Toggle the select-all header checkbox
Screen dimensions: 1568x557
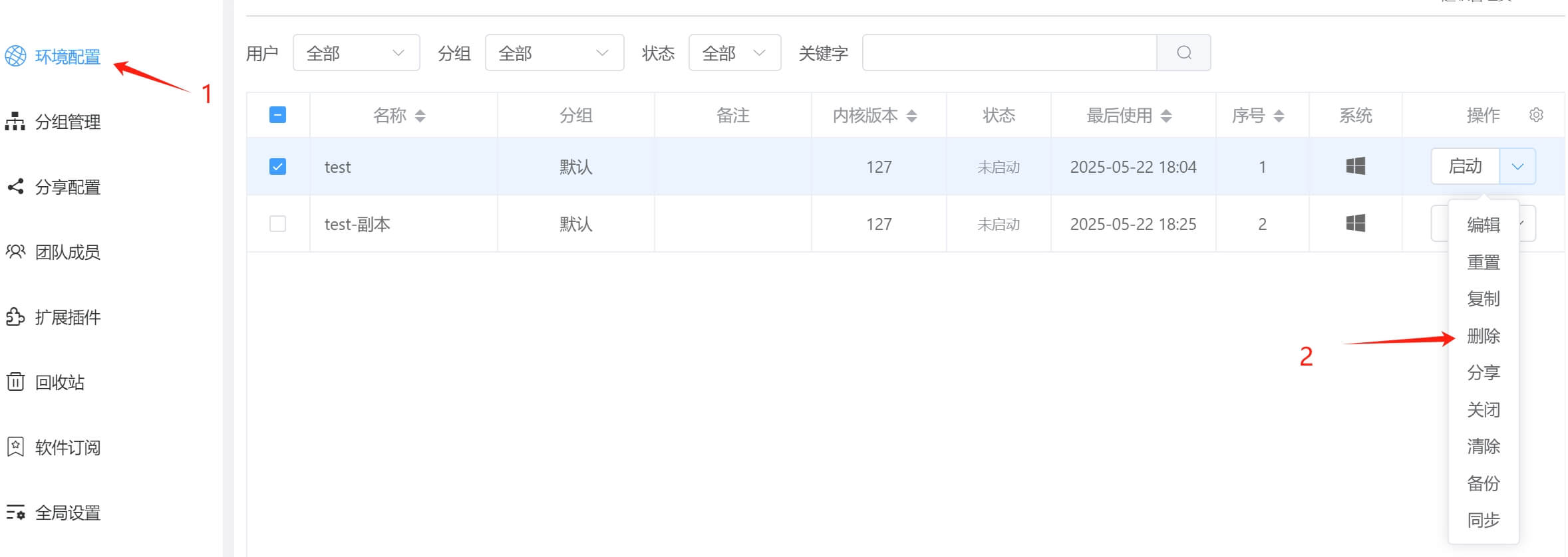click(277, 115)
